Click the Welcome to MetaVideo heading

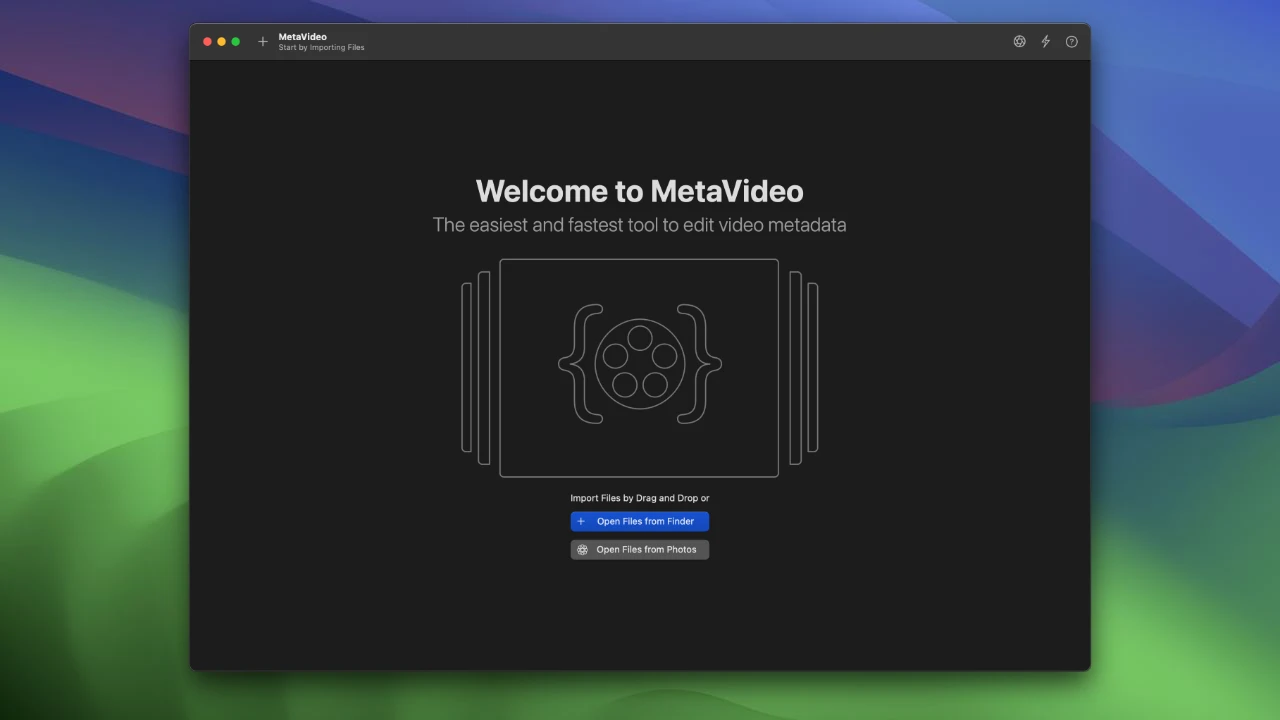point(639,191)
